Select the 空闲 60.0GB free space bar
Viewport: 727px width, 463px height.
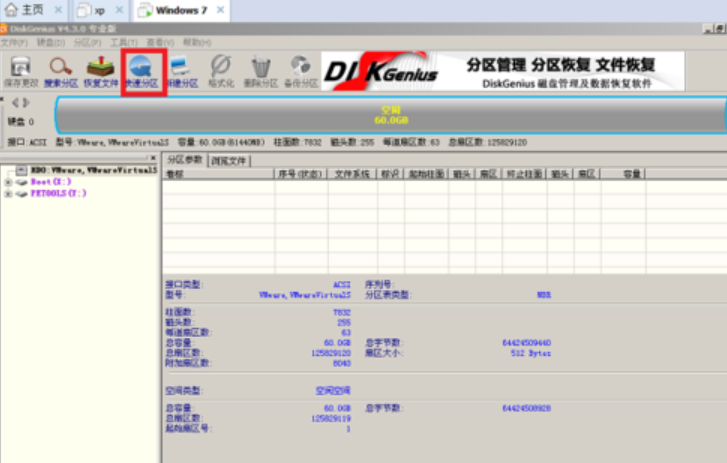pos(391,115)
